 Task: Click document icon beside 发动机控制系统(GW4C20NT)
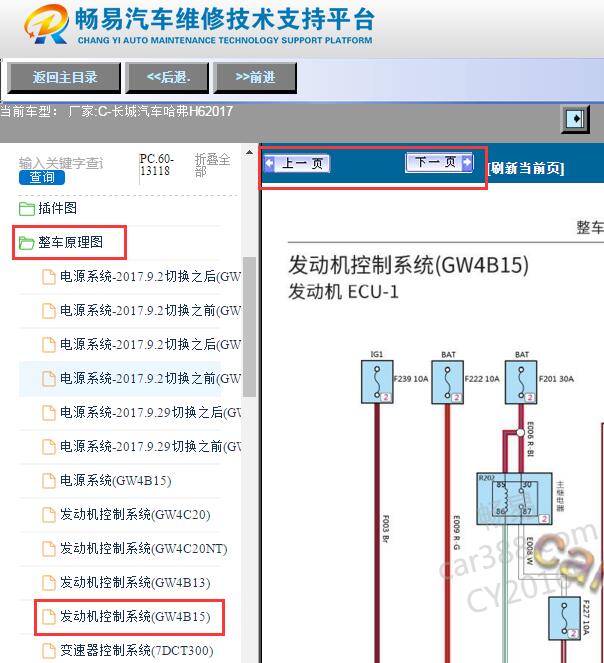pyautogui.click(x=49, y=549)
